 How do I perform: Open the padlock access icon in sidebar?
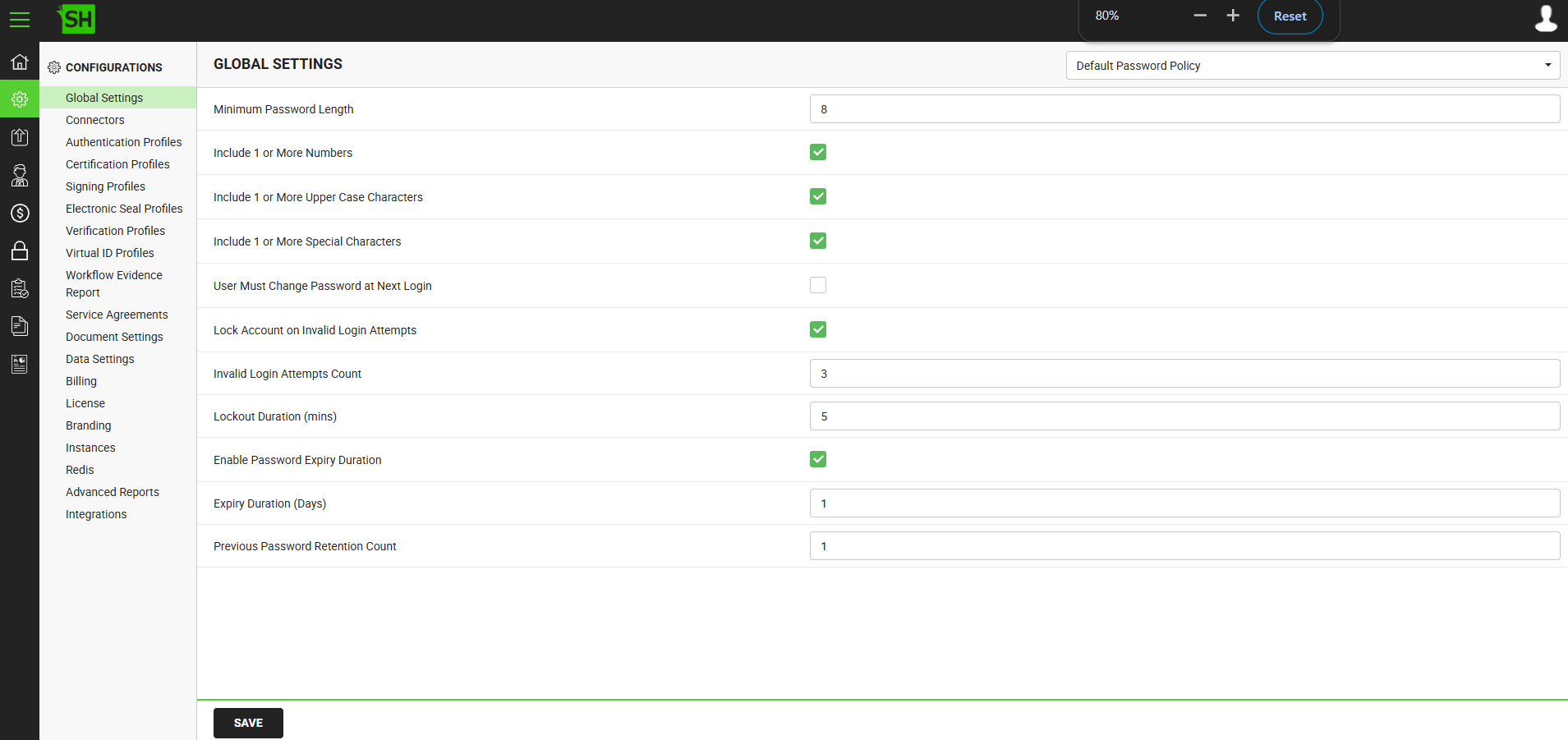[x=20, y=250]
